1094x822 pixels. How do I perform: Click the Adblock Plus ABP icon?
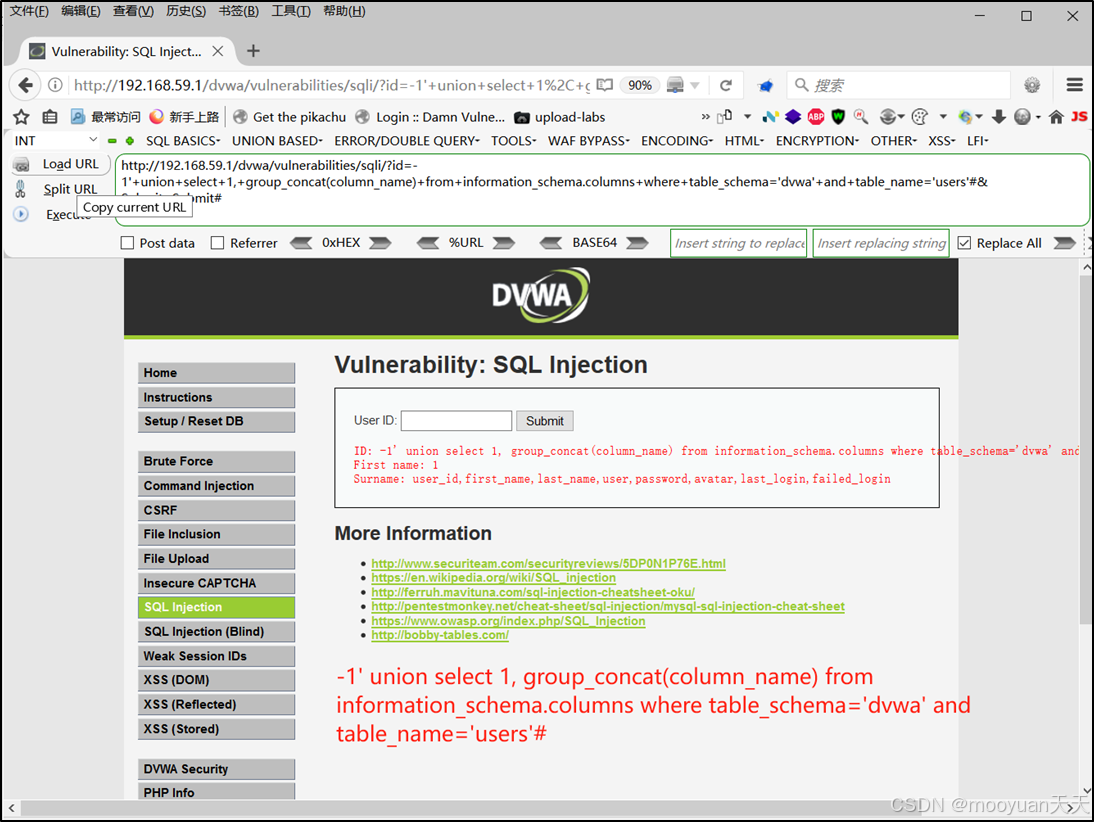click(x=816, y=117)
